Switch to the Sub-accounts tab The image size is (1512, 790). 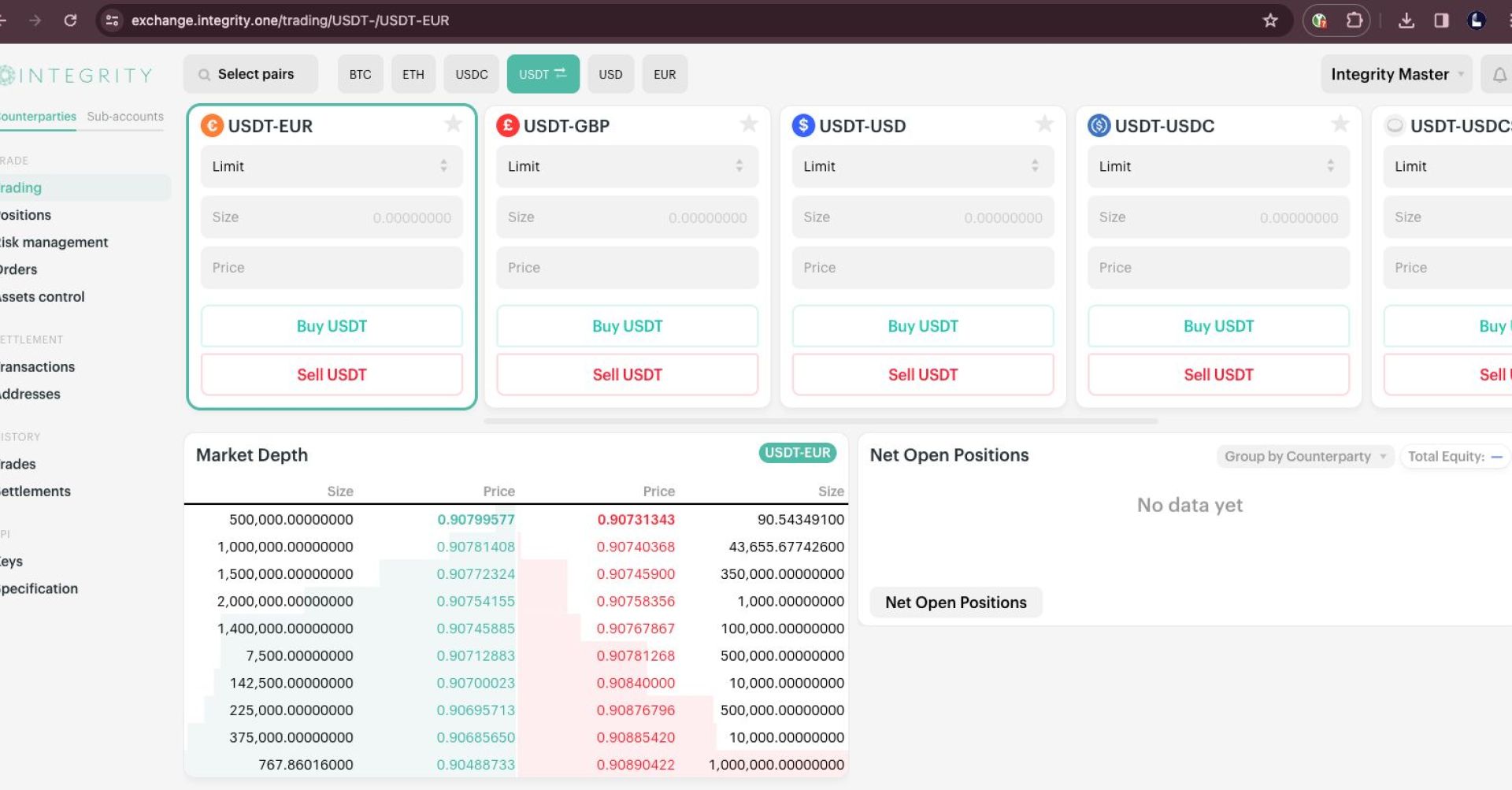click(124, 116)
